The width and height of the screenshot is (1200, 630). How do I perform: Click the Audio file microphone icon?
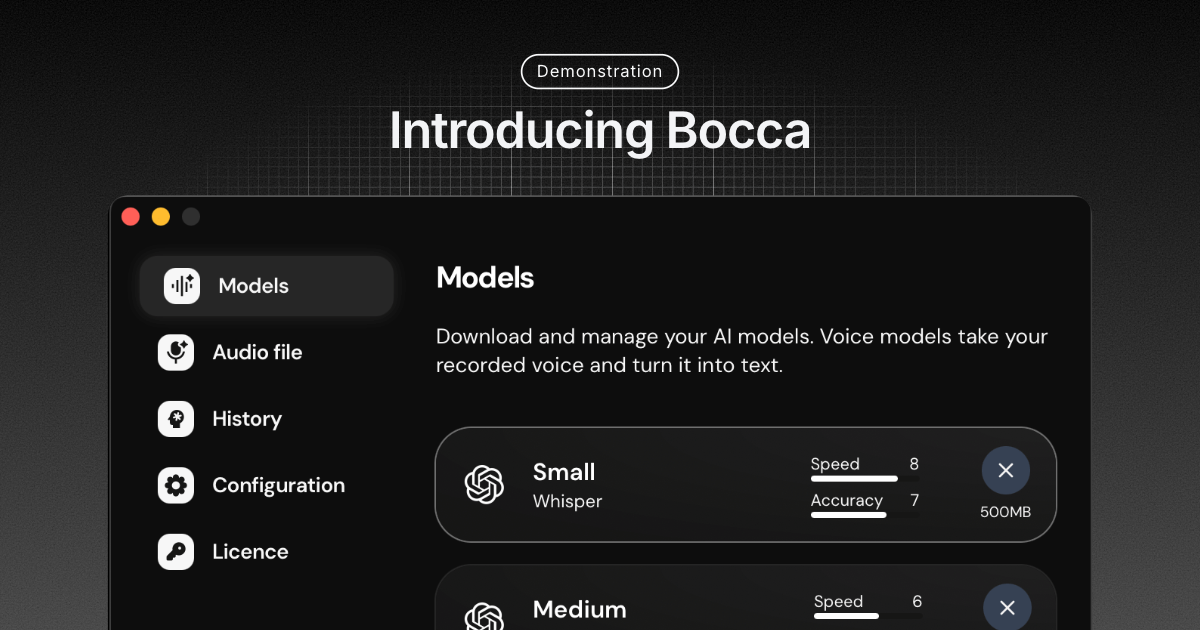click(176, 352)
